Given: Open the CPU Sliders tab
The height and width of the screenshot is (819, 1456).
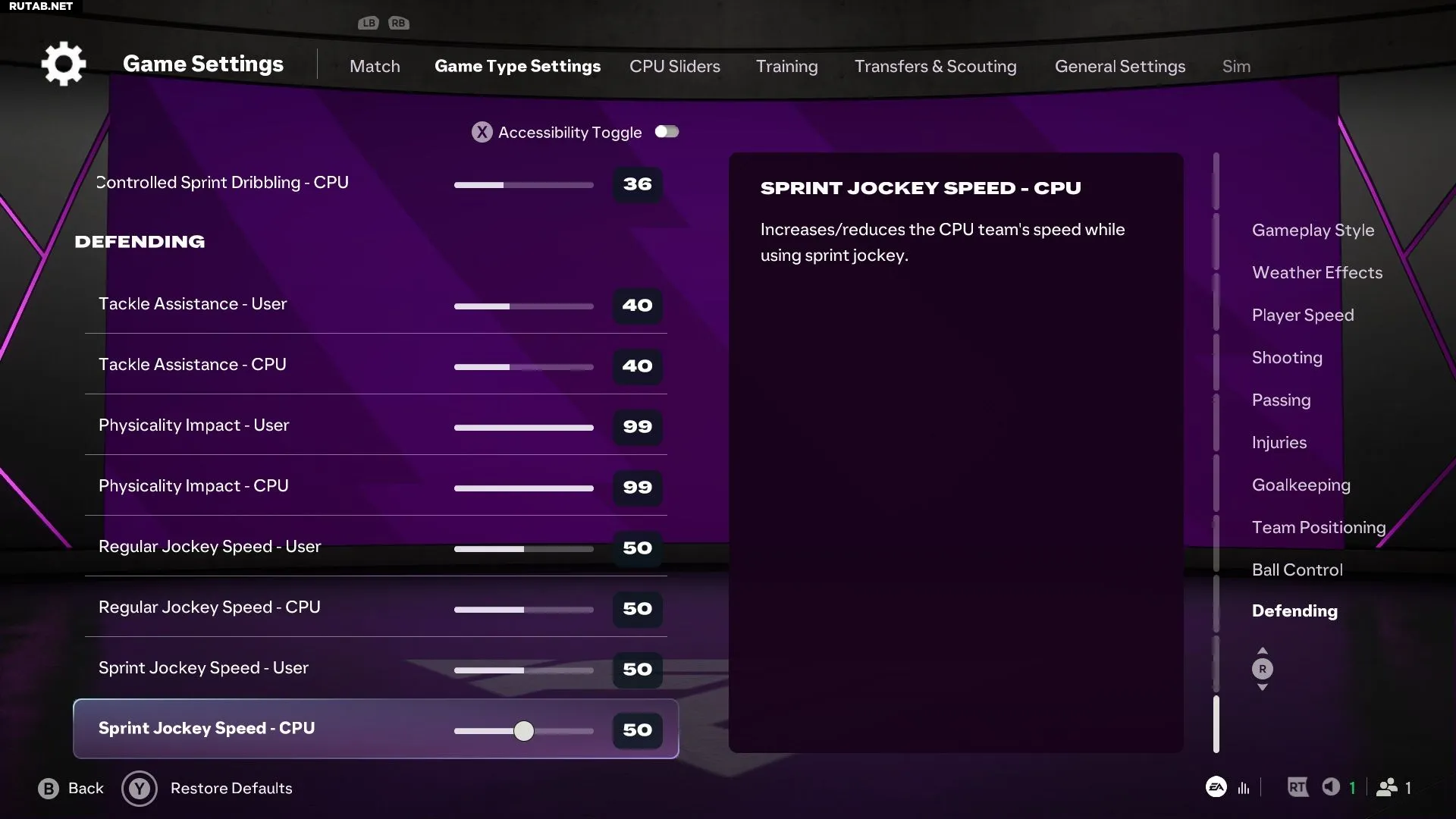Looking at the screenshot, I should point(675,66).
